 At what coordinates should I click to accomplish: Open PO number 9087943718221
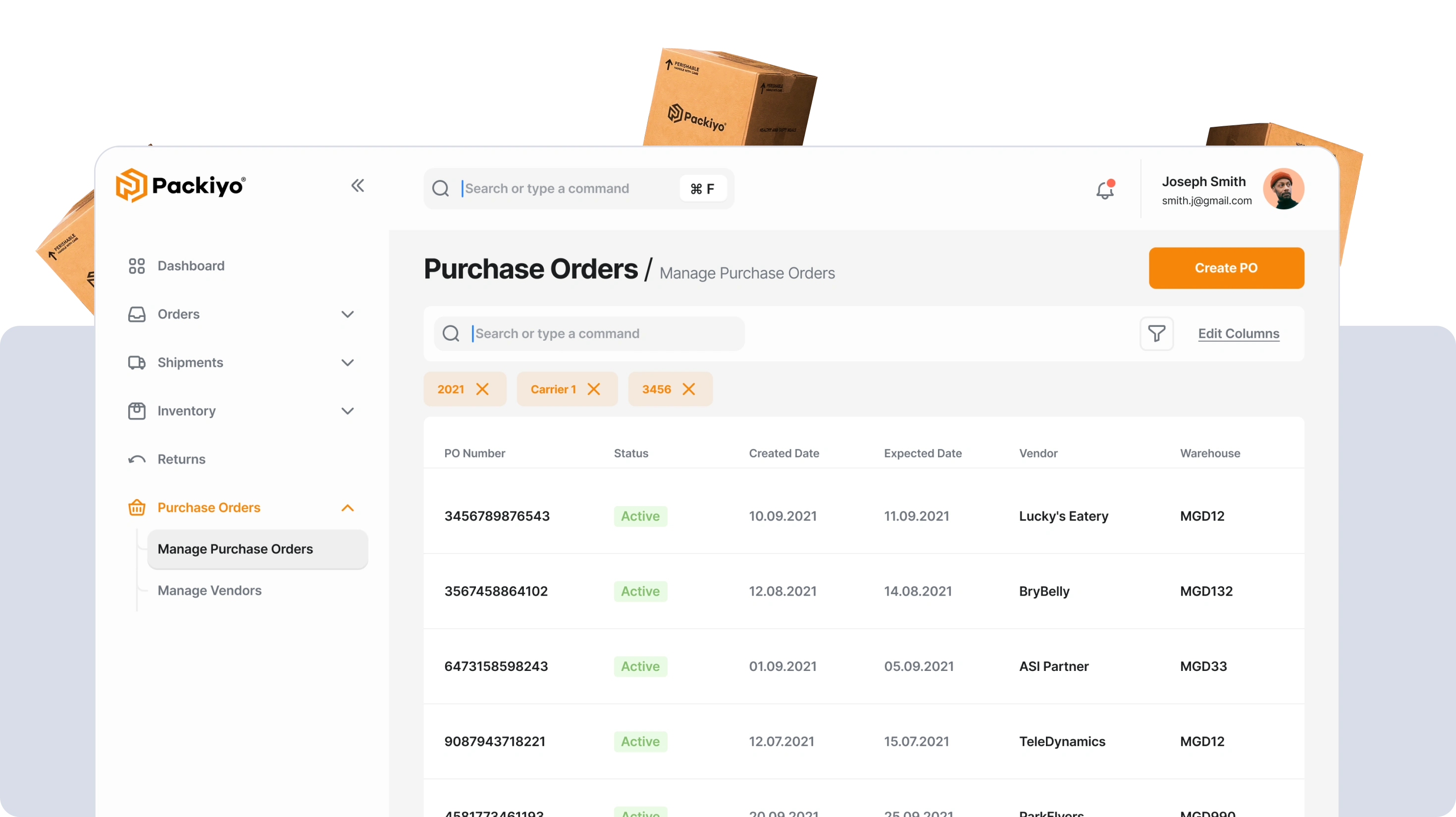click(x=495, y=741)
